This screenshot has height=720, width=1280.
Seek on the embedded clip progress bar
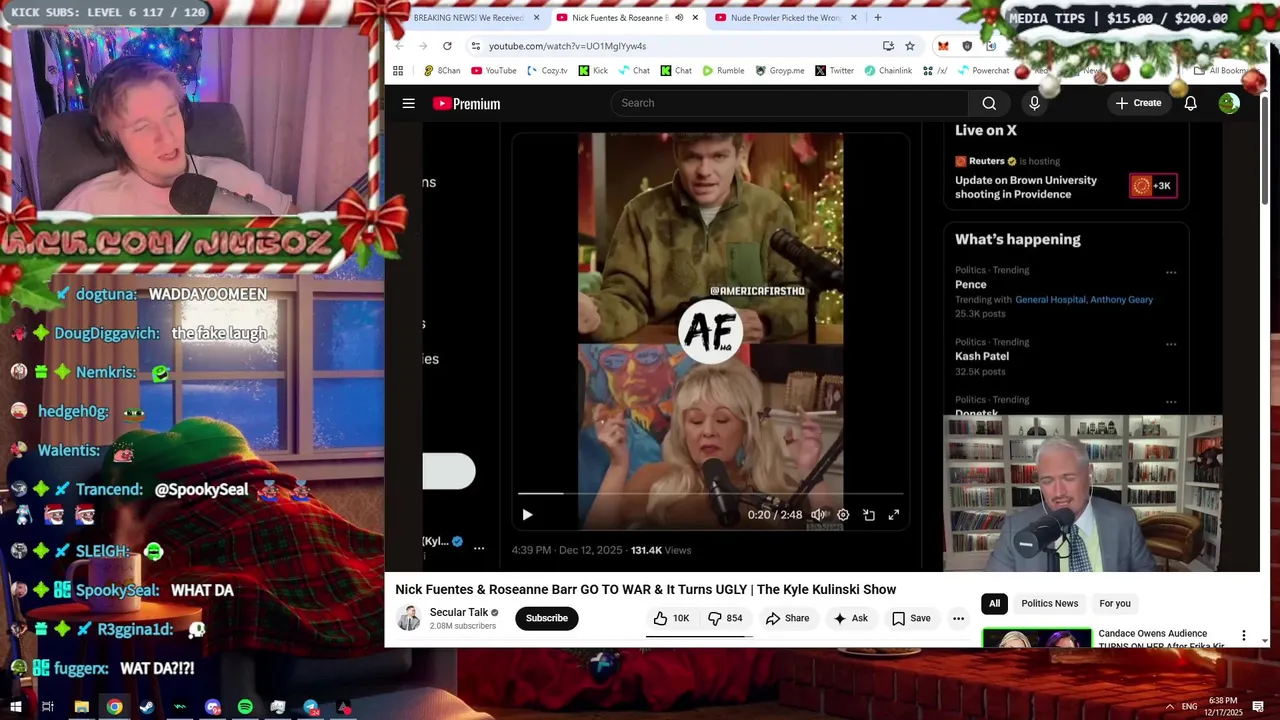coord(710,494)
